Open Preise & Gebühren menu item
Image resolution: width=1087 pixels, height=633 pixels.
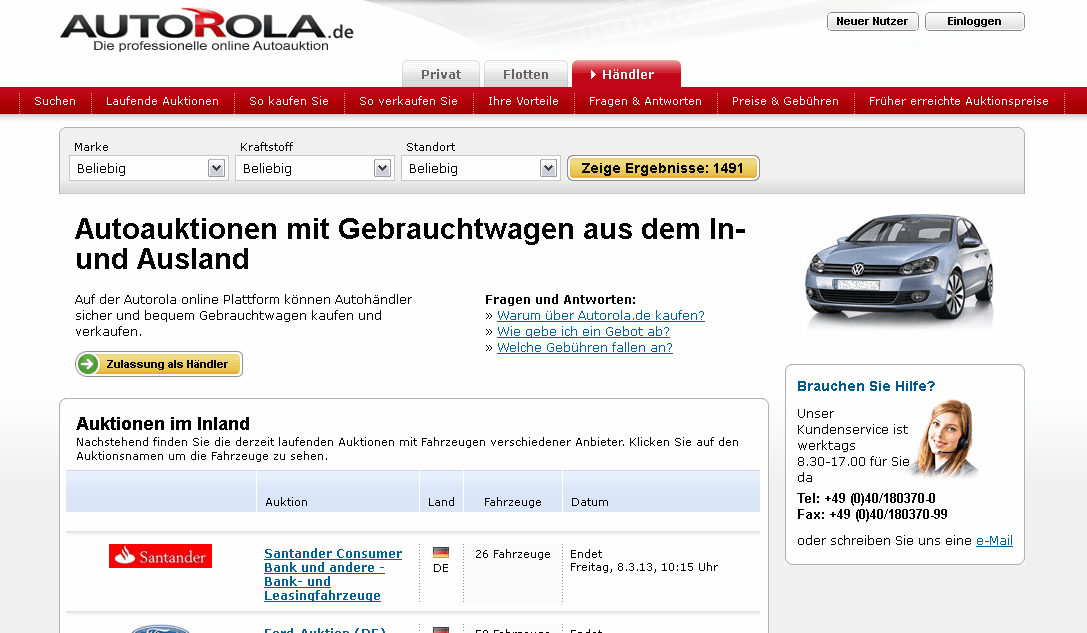point(785,101)
